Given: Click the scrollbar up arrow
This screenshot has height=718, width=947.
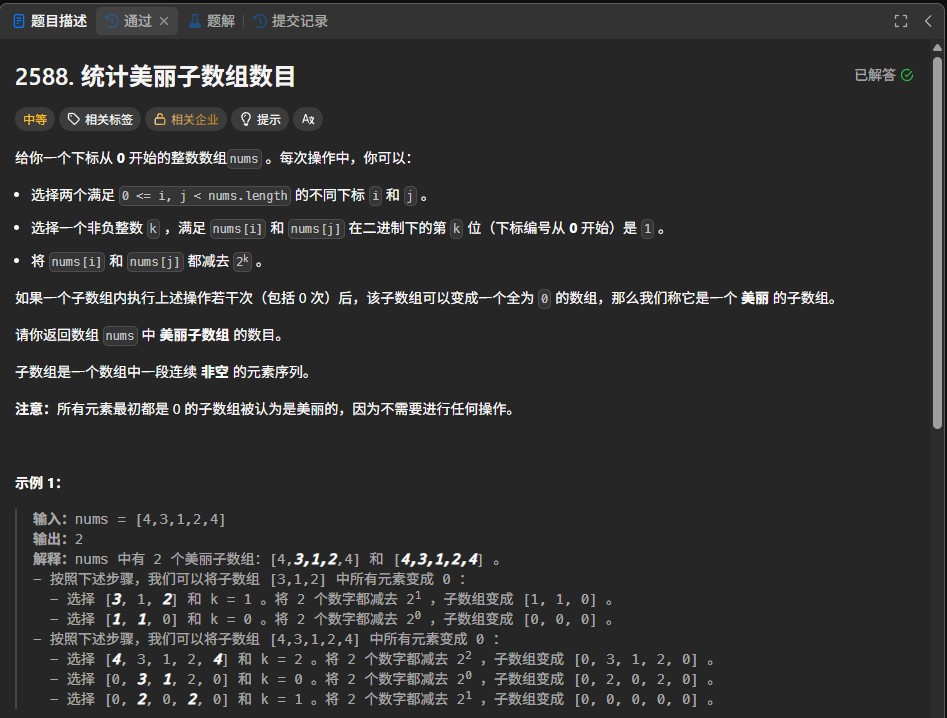Looking at the screenshot, I should (937, 47).
